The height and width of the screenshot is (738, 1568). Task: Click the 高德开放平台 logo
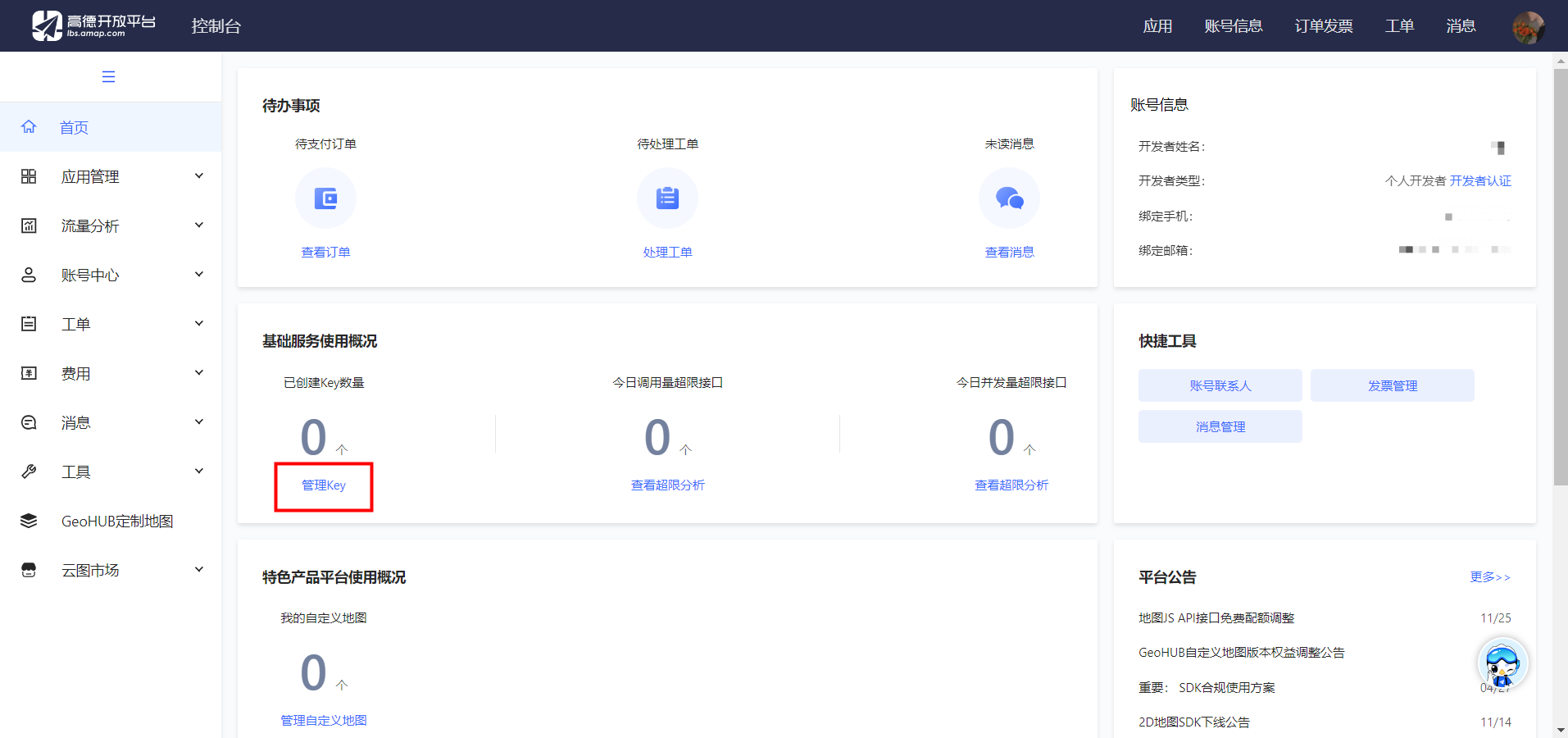pyautogui.click(x=93, y=25)
